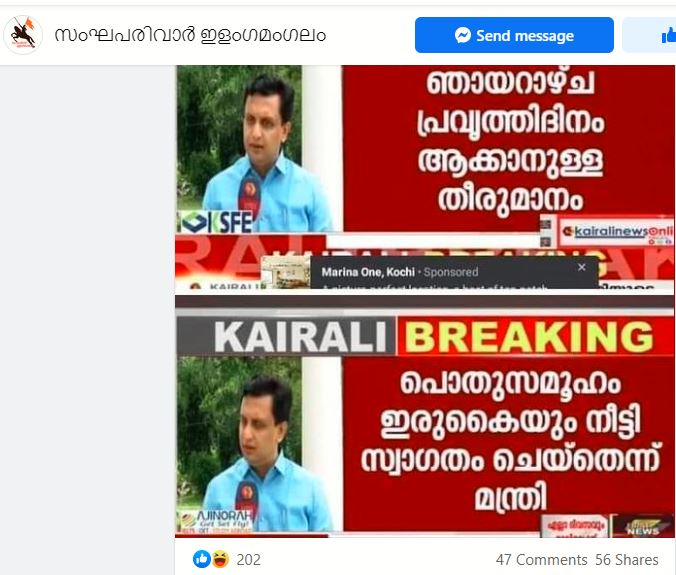
Task: Click the KSFE logo in the upper image
Action: (216, 222)
